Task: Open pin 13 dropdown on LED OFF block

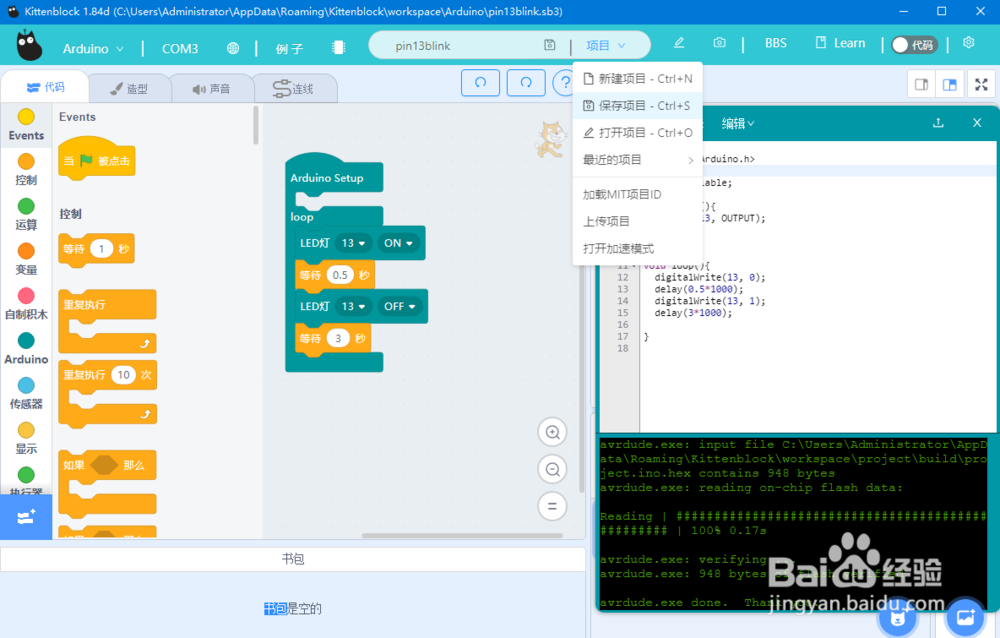Action: [x=353, y=306]
